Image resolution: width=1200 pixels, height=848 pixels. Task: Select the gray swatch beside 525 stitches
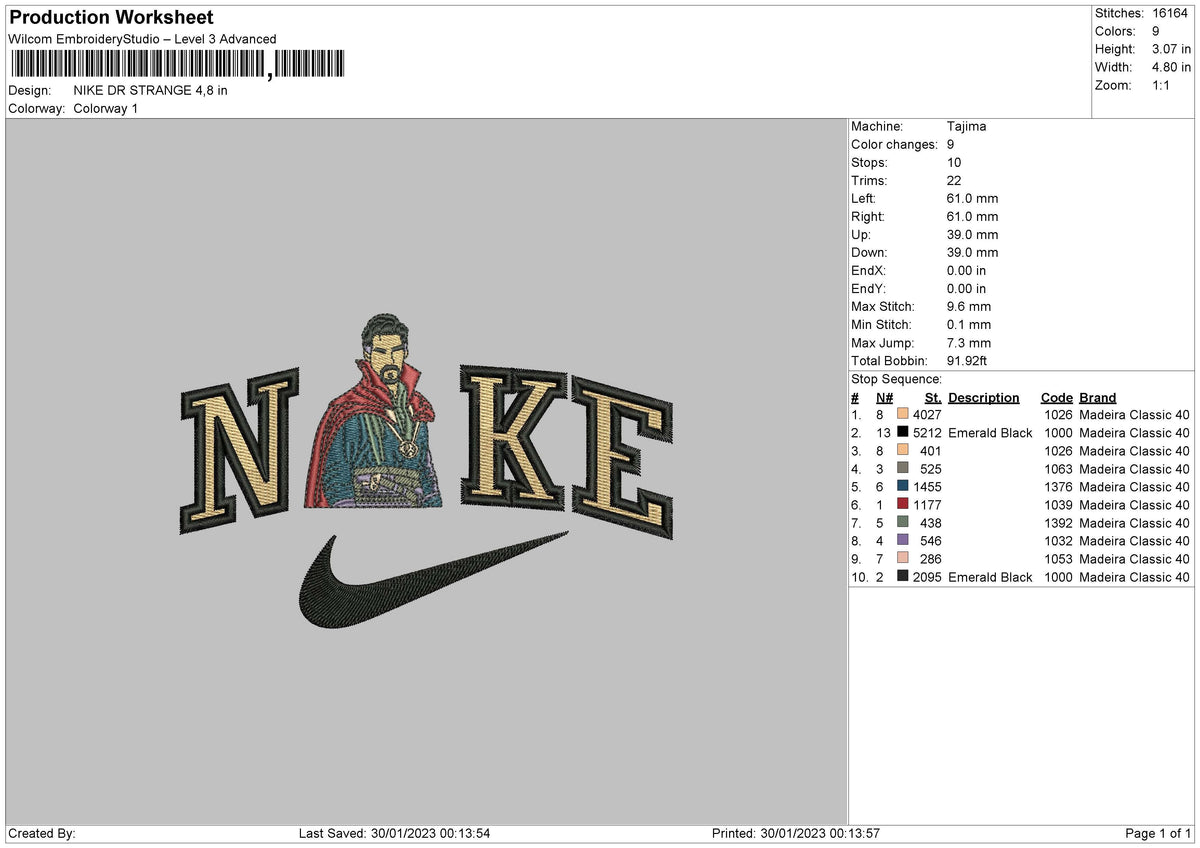click(903, 469)
